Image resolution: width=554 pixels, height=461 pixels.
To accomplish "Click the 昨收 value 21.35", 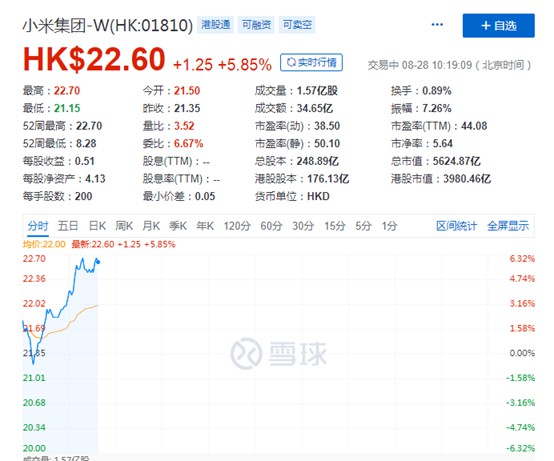I will coord(187,108).
